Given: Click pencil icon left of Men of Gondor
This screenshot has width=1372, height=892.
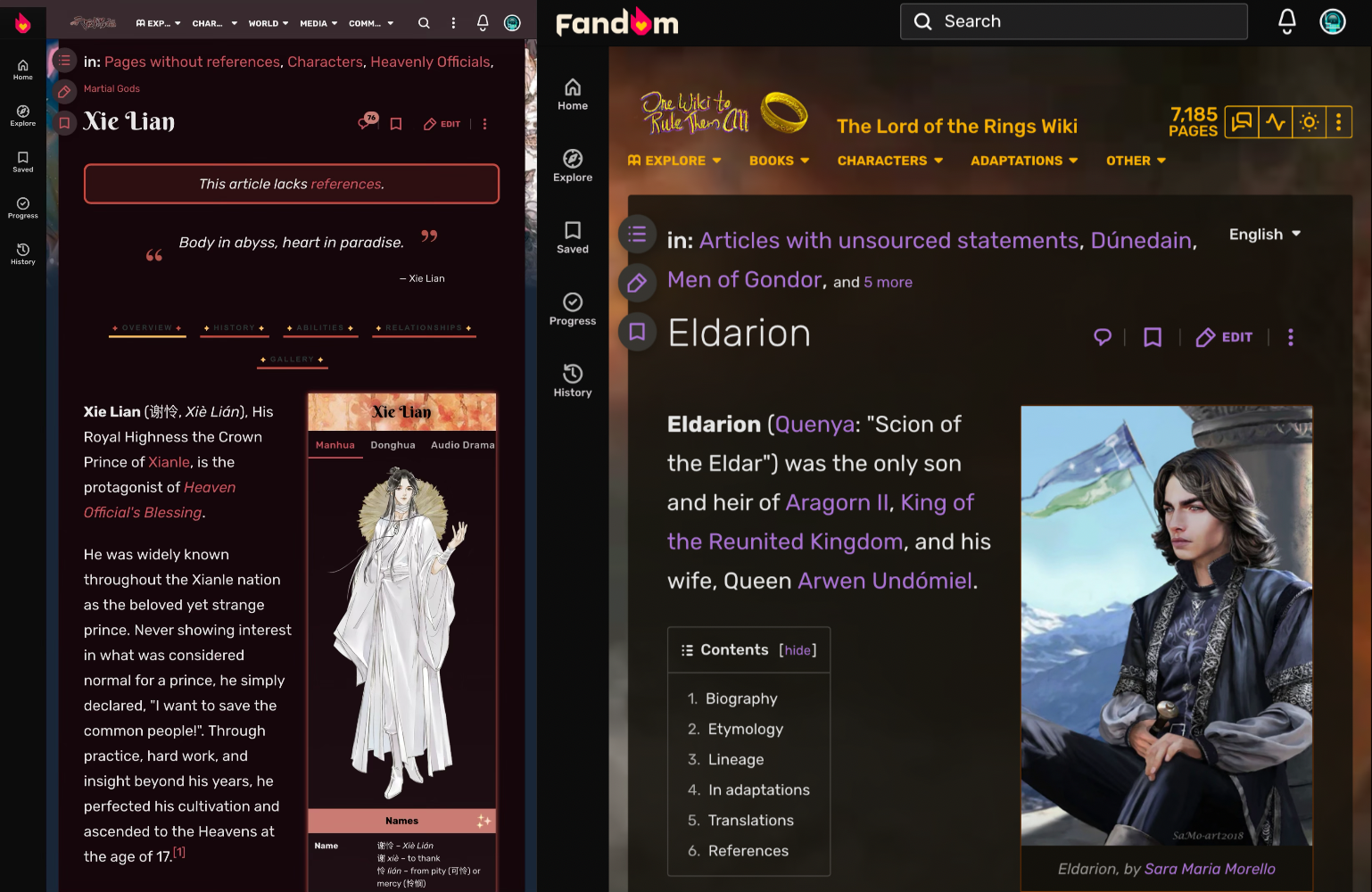Looking at the screenshot, I should click(x=637, y=283).
